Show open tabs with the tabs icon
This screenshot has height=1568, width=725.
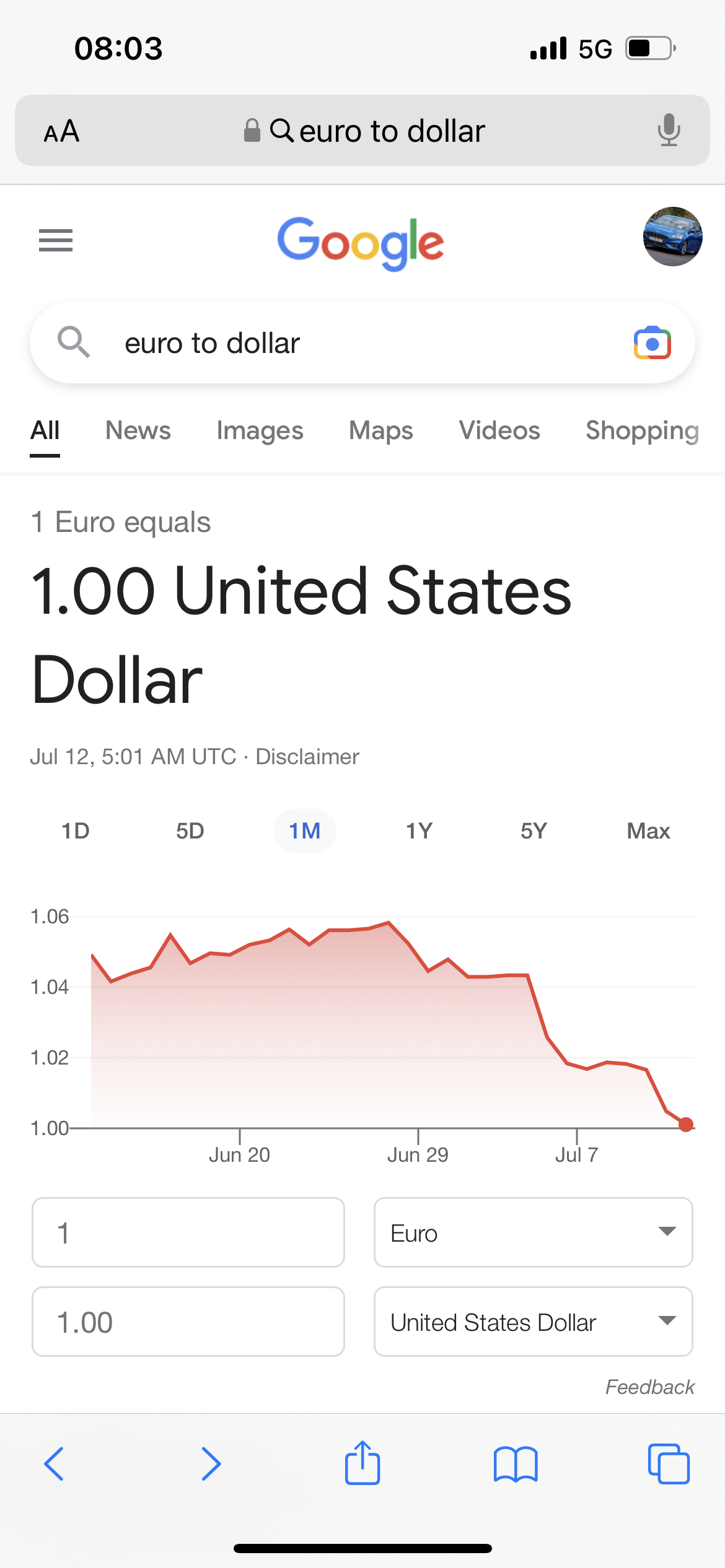(x=669, y=1464)
